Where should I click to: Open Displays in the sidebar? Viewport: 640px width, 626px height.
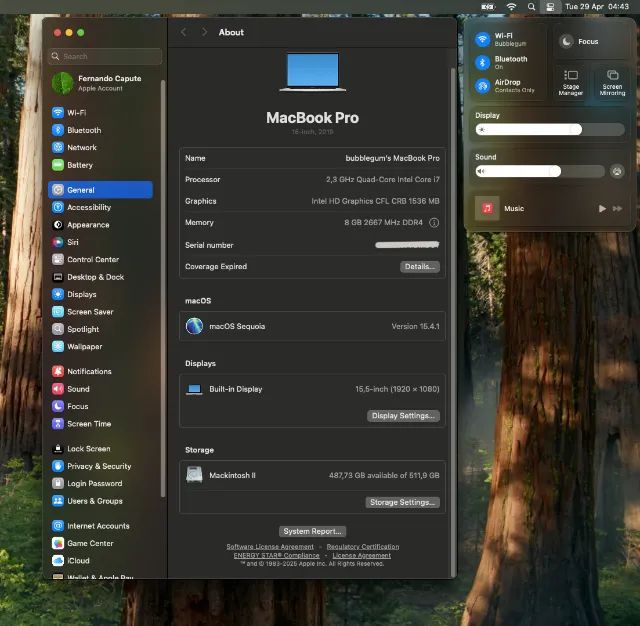pyautogui.click(x=100, y=294)
